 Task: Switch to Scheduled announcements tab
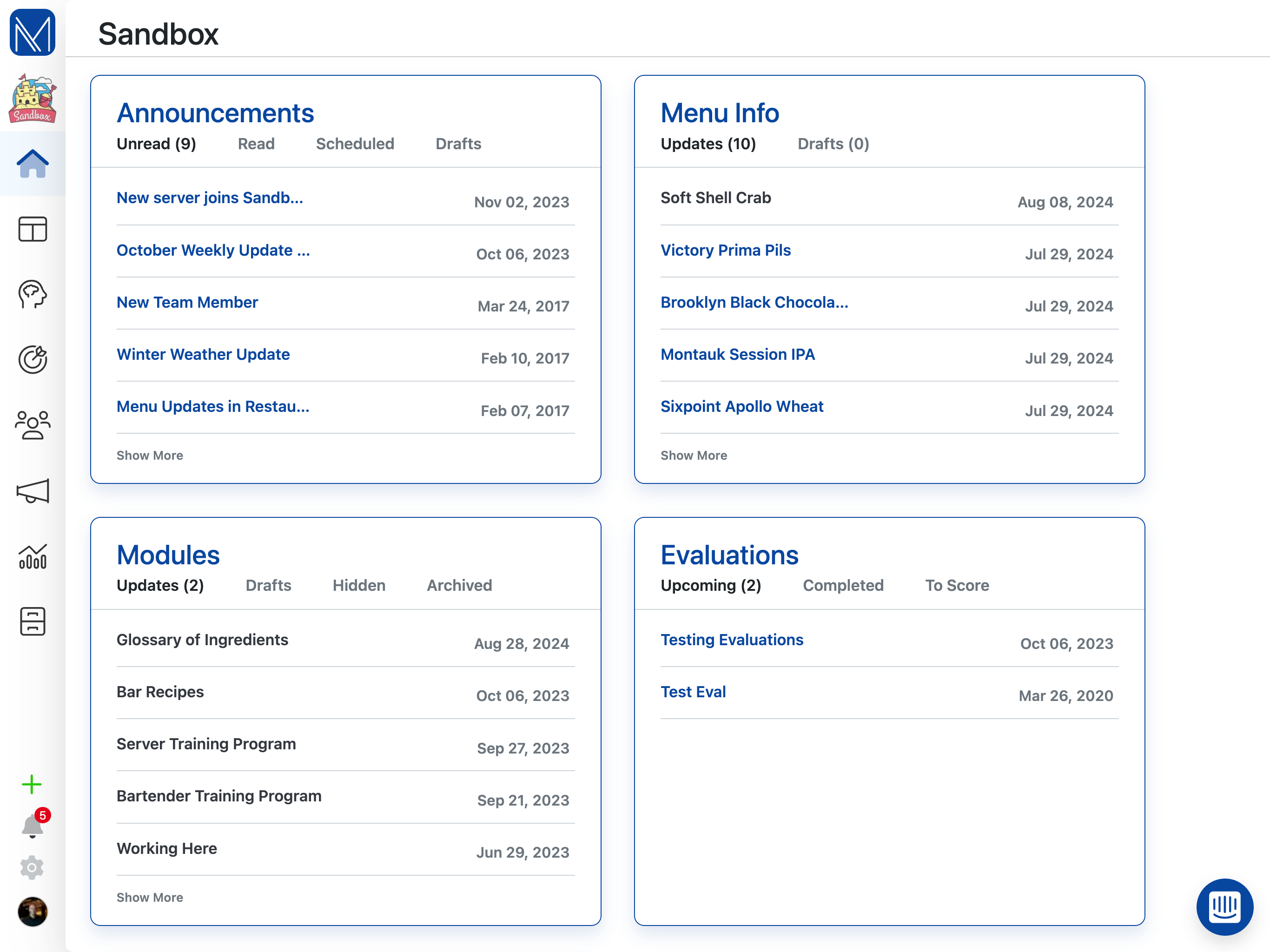click(x=355, y=144)
